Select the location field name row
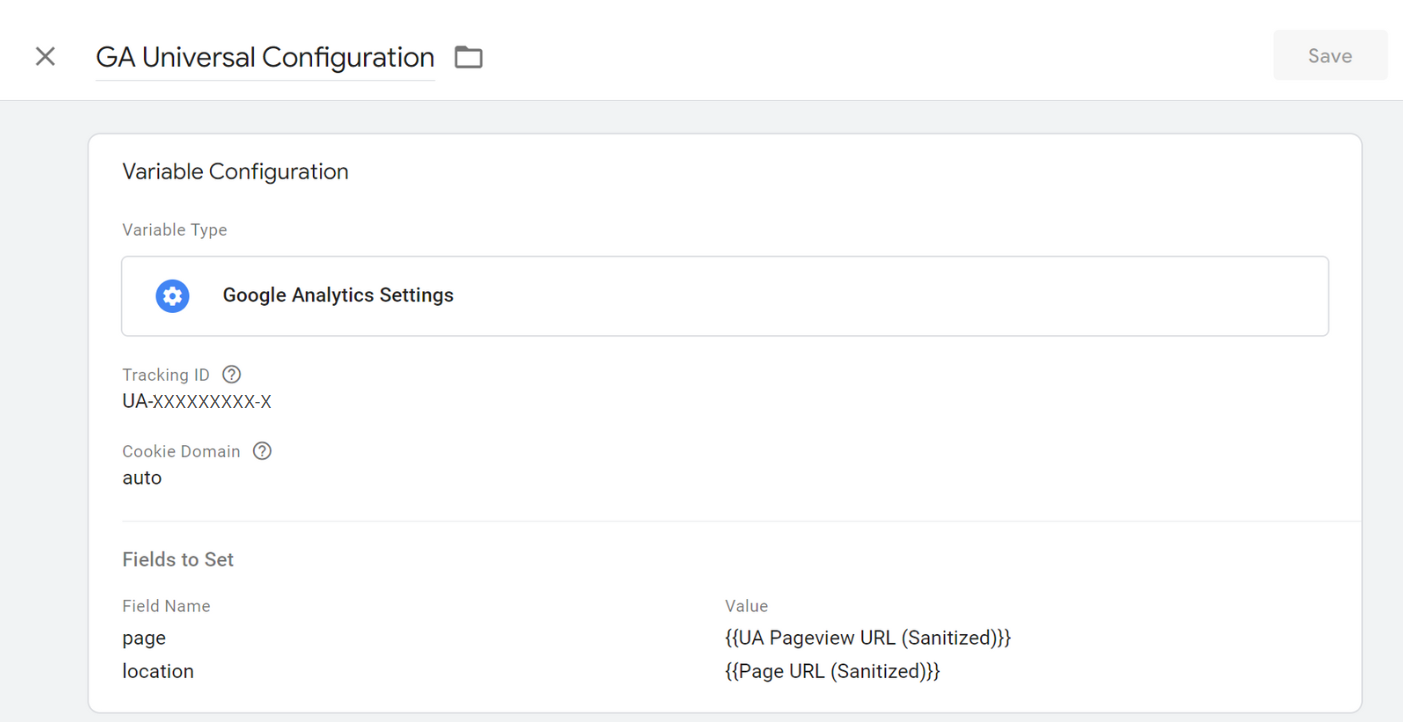 [158, 671]
